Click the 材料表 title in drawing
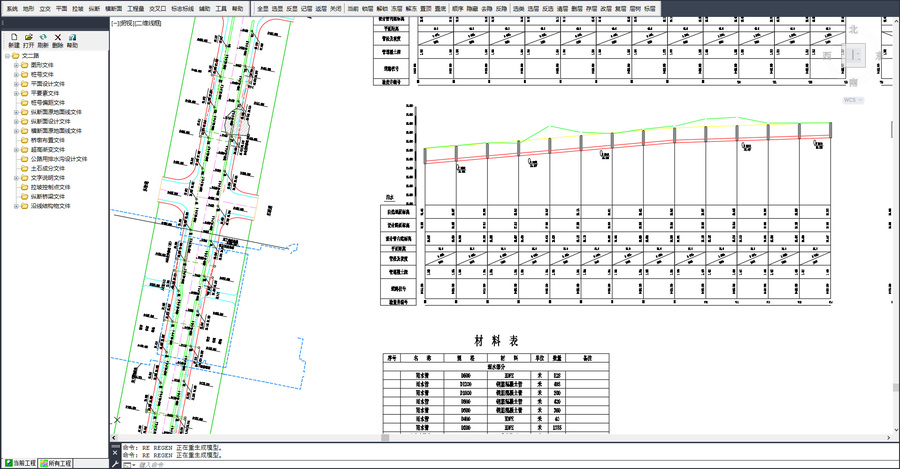Viewport: 900px width, 469px height. pos(496,341)
